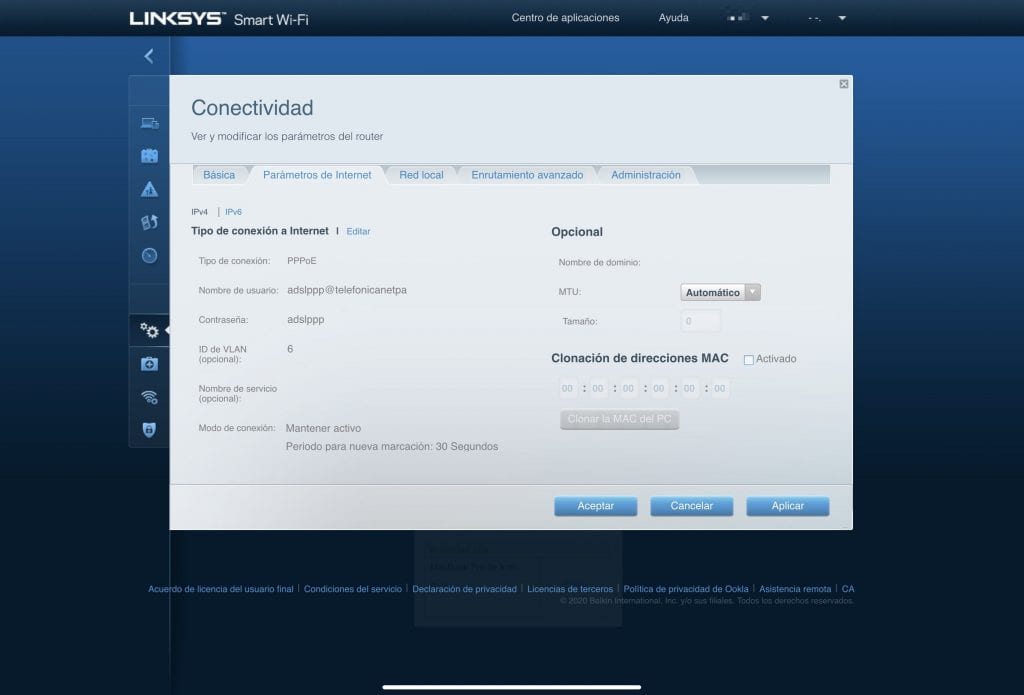The width and height of the screenshot is (1024, 695).
Task: Open the media prioritization sidebar icon
Action: 149,222
